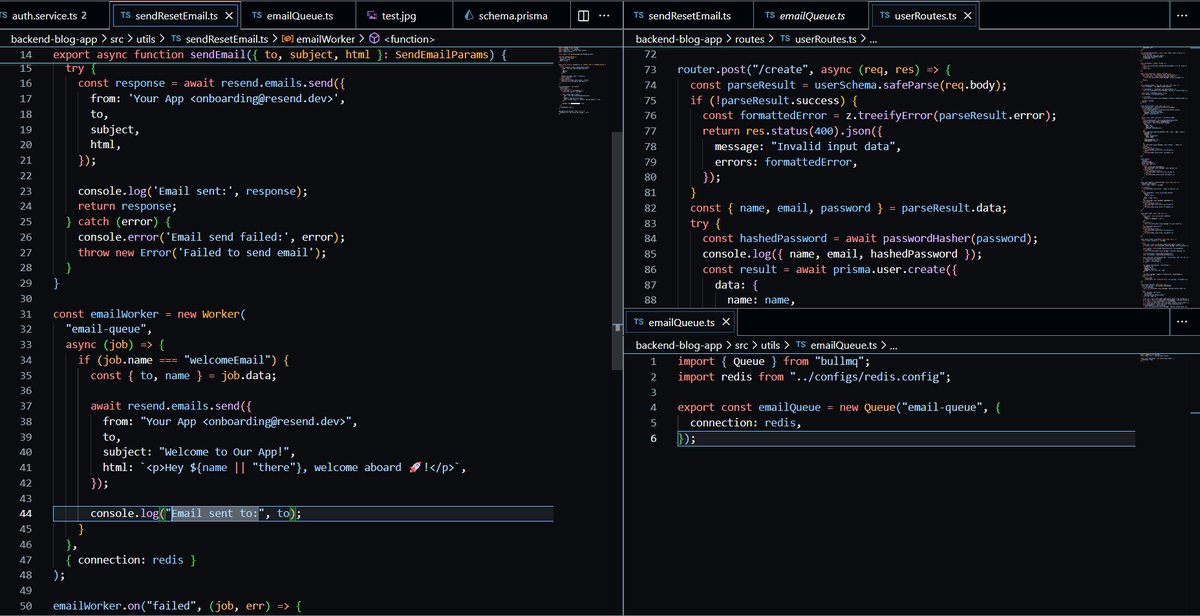
Task: Click the split editor icon in left group
Action: [x=584, y=17]
